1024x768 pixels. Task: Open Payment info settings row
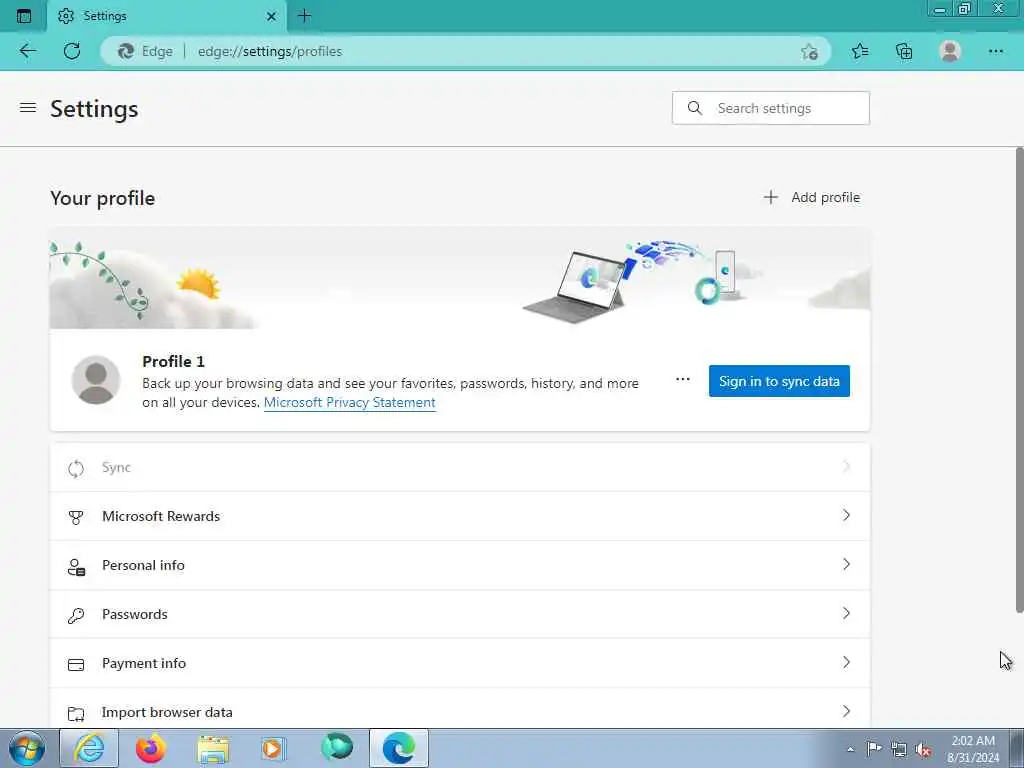pyautogui.click(x=460, y=663)
